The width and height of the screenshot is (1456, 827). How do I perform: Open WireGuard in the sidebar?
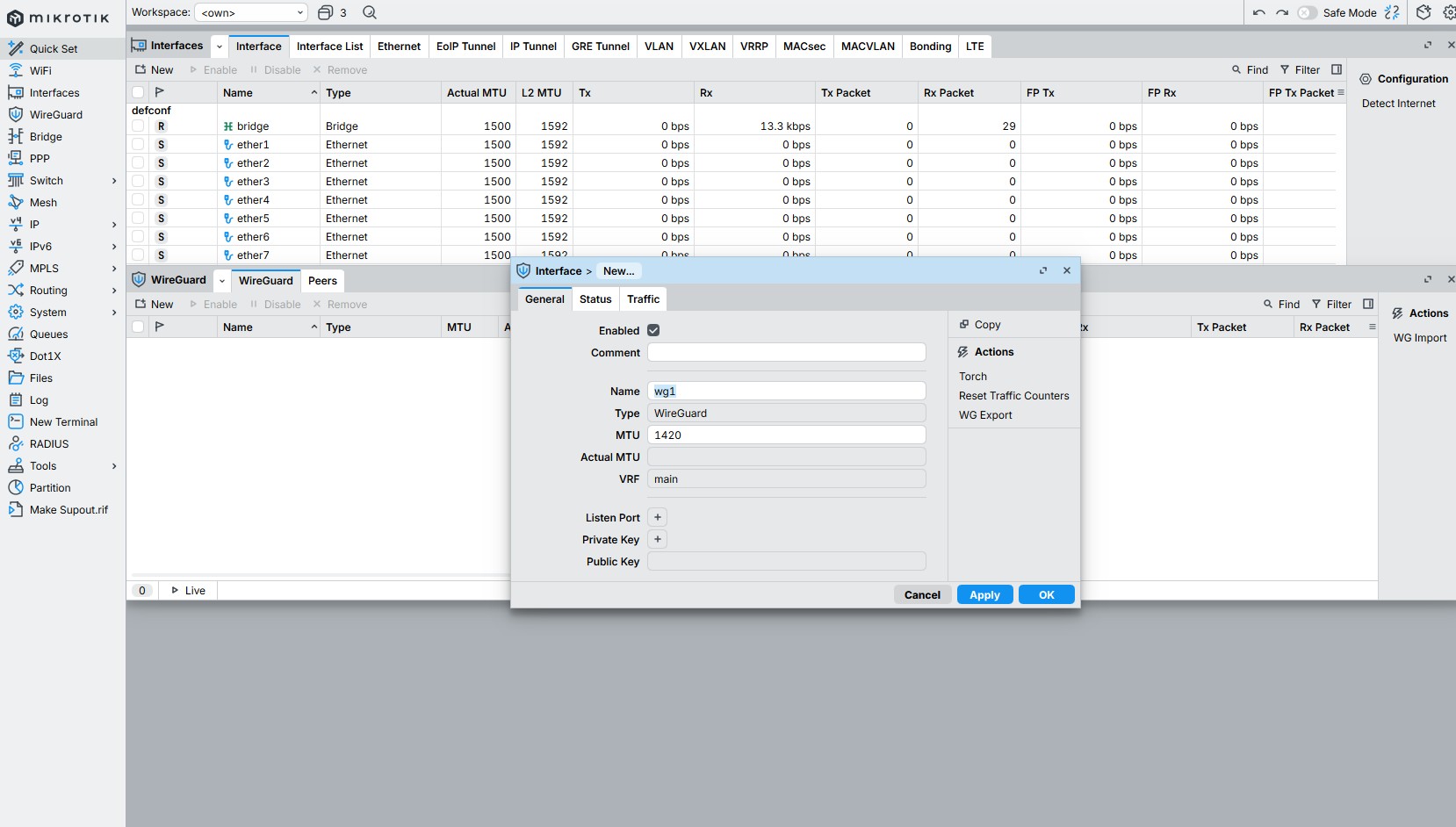[x=55, y=115]
